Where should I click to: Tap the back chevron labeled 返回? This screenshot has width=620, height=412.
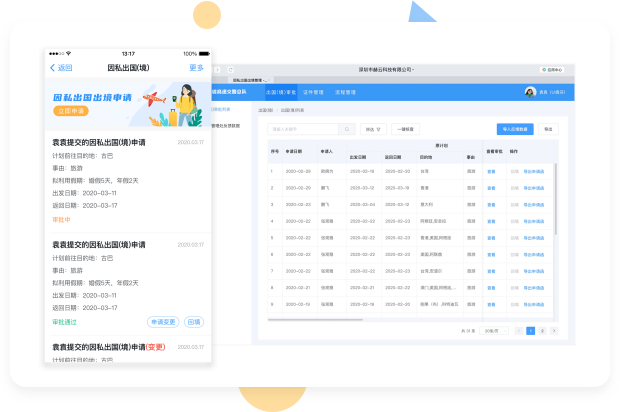[60, 68]
